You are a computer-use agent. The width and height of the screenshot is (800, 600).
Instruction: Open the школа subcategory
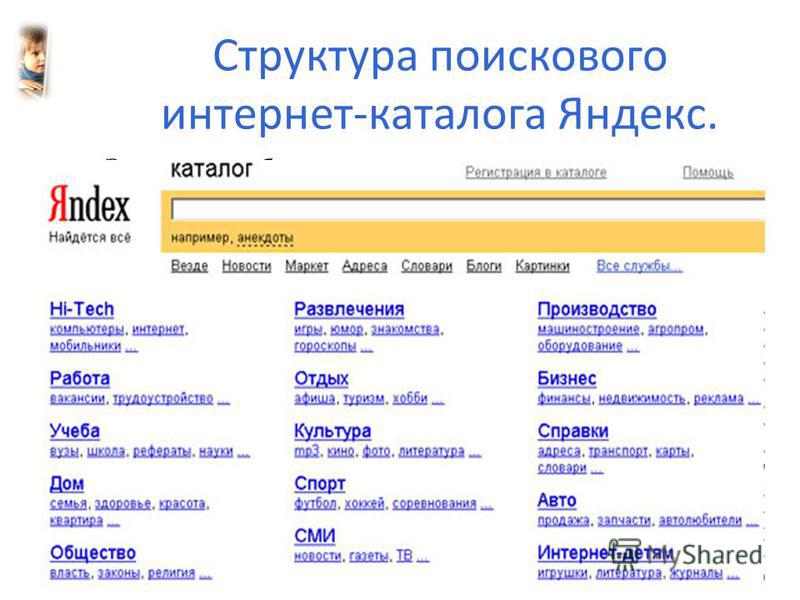tap(106, 452)
